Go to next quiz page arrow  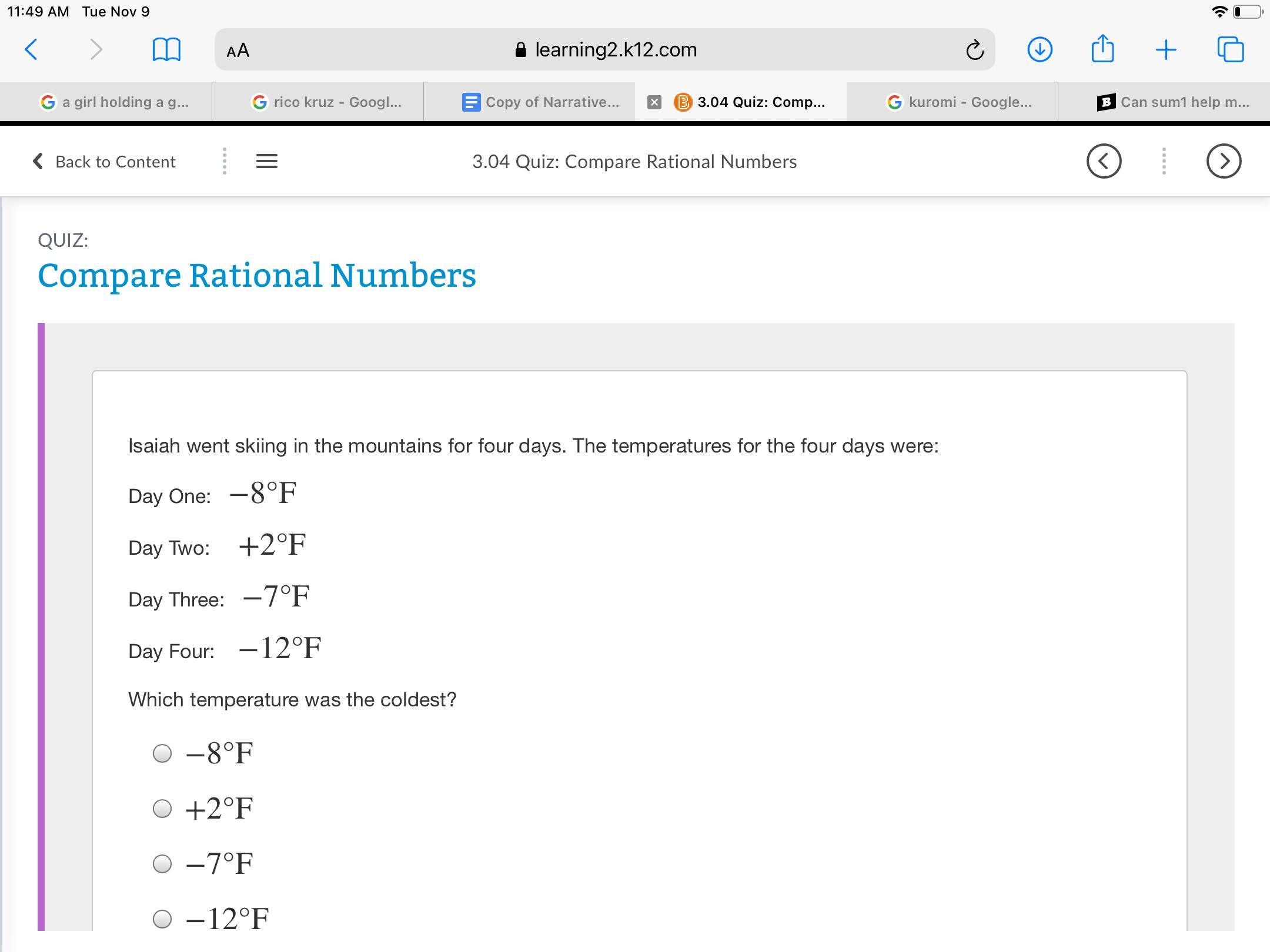tap(1224, 161)
